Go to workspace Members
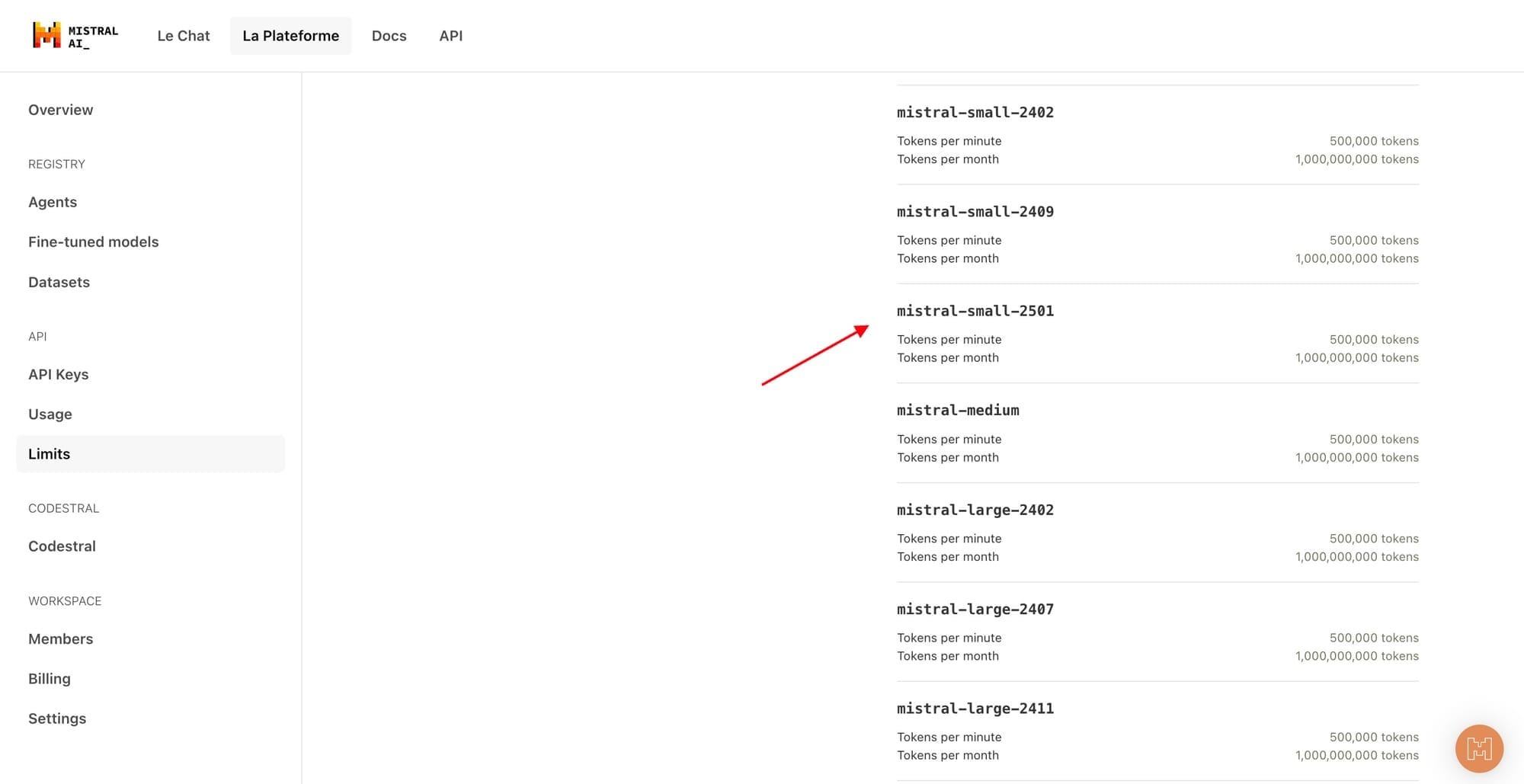Viewport: 1524px width, 784px height. tap(61, 638)
